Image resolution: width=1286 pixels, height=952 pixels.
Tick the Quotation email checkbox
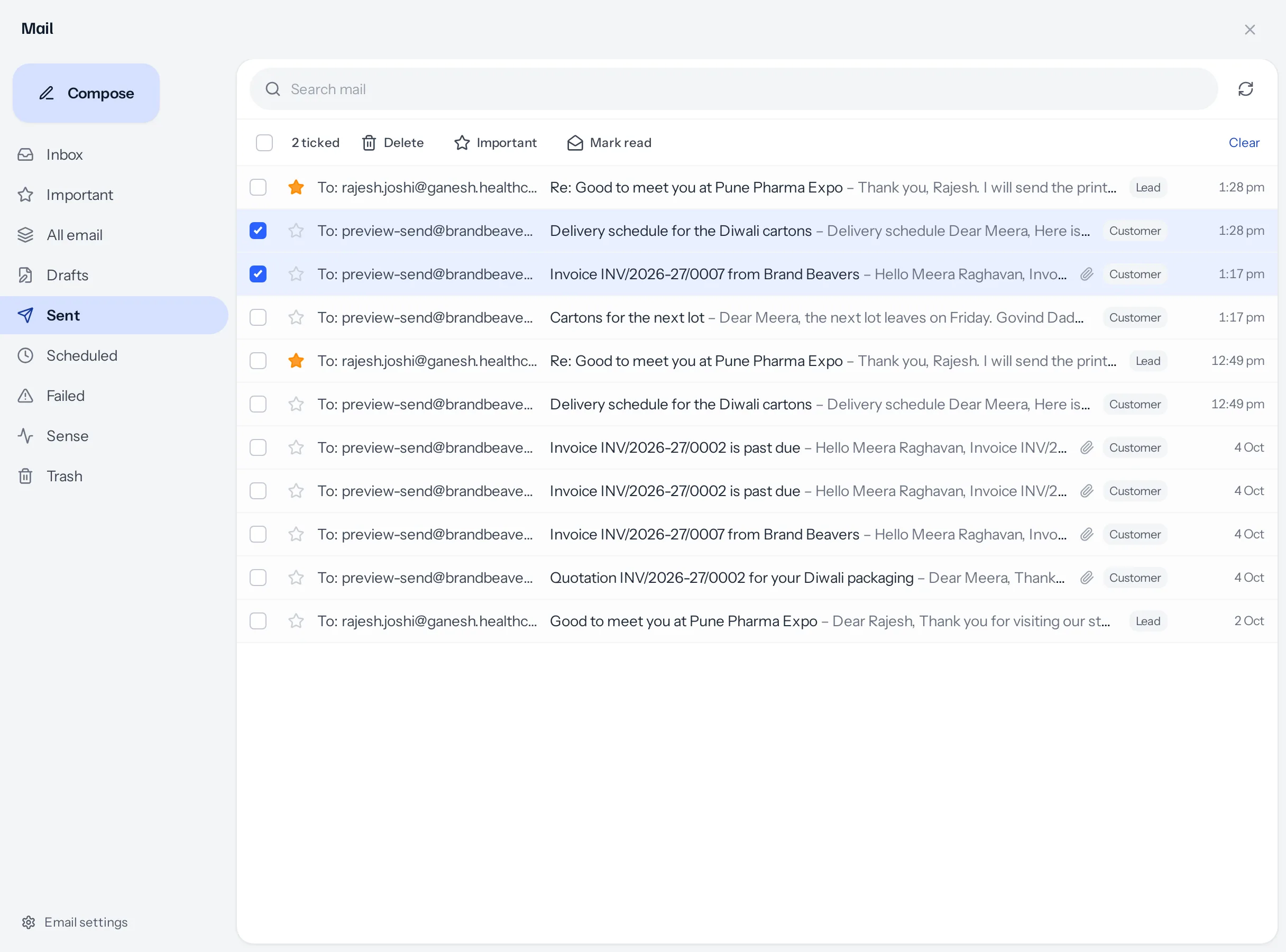point(258,578)
